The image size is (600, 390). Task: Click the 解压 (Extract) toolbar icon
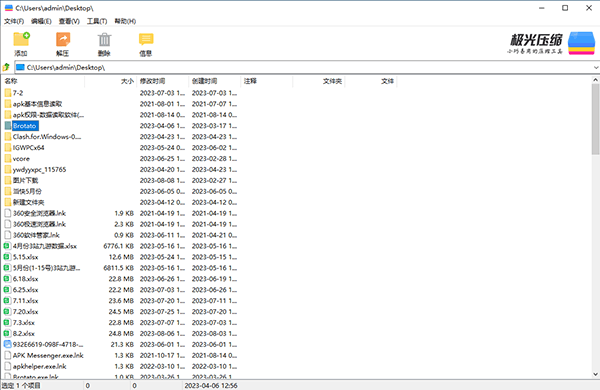tap(63, 39)
